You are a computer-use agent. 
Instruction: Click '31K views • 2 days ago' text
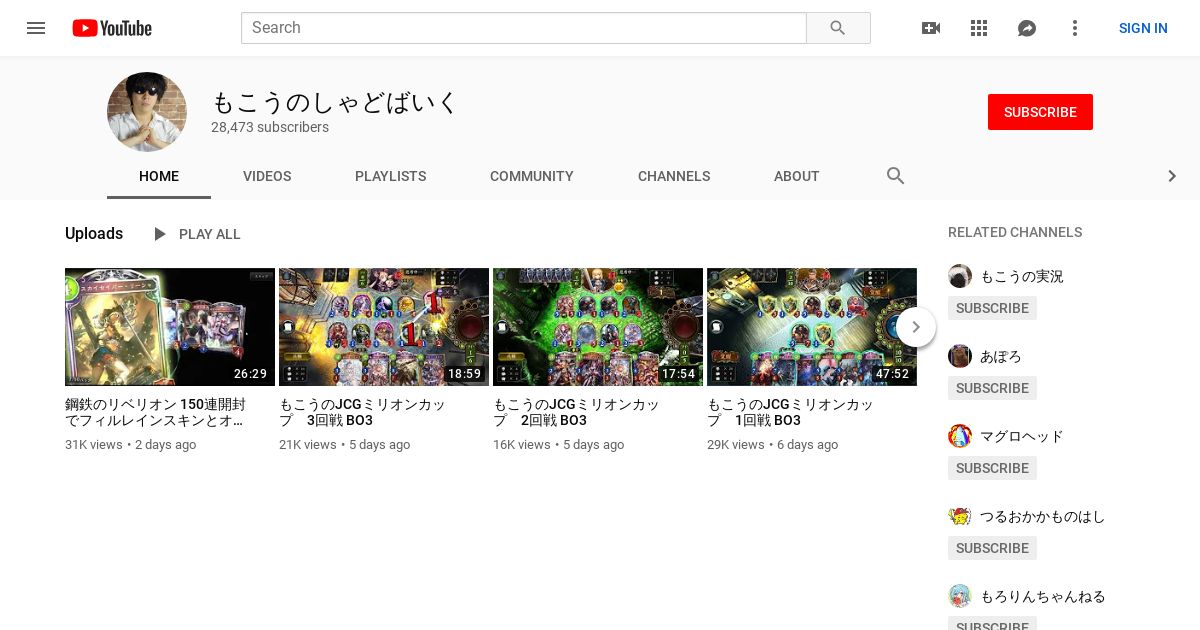130,445
